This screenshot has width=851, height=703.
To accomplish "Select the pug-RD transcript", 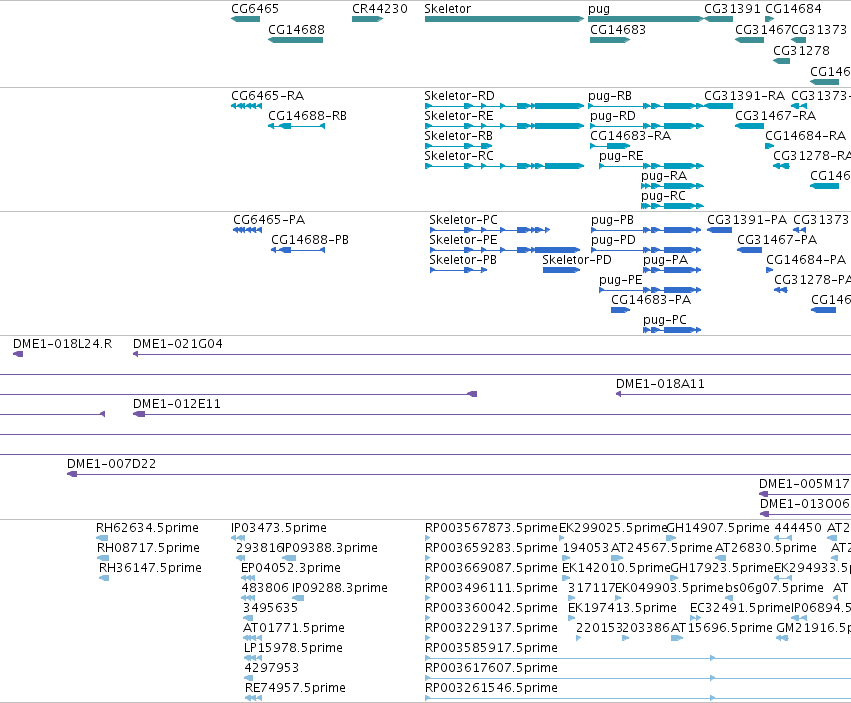I will 647,126.
